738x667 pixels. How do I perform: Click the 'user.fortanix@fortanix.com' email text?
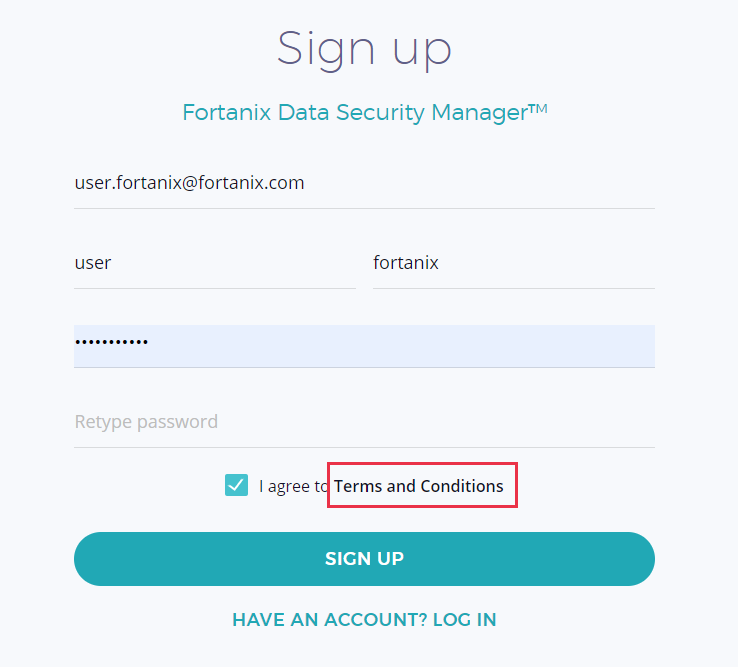point(190,183)
